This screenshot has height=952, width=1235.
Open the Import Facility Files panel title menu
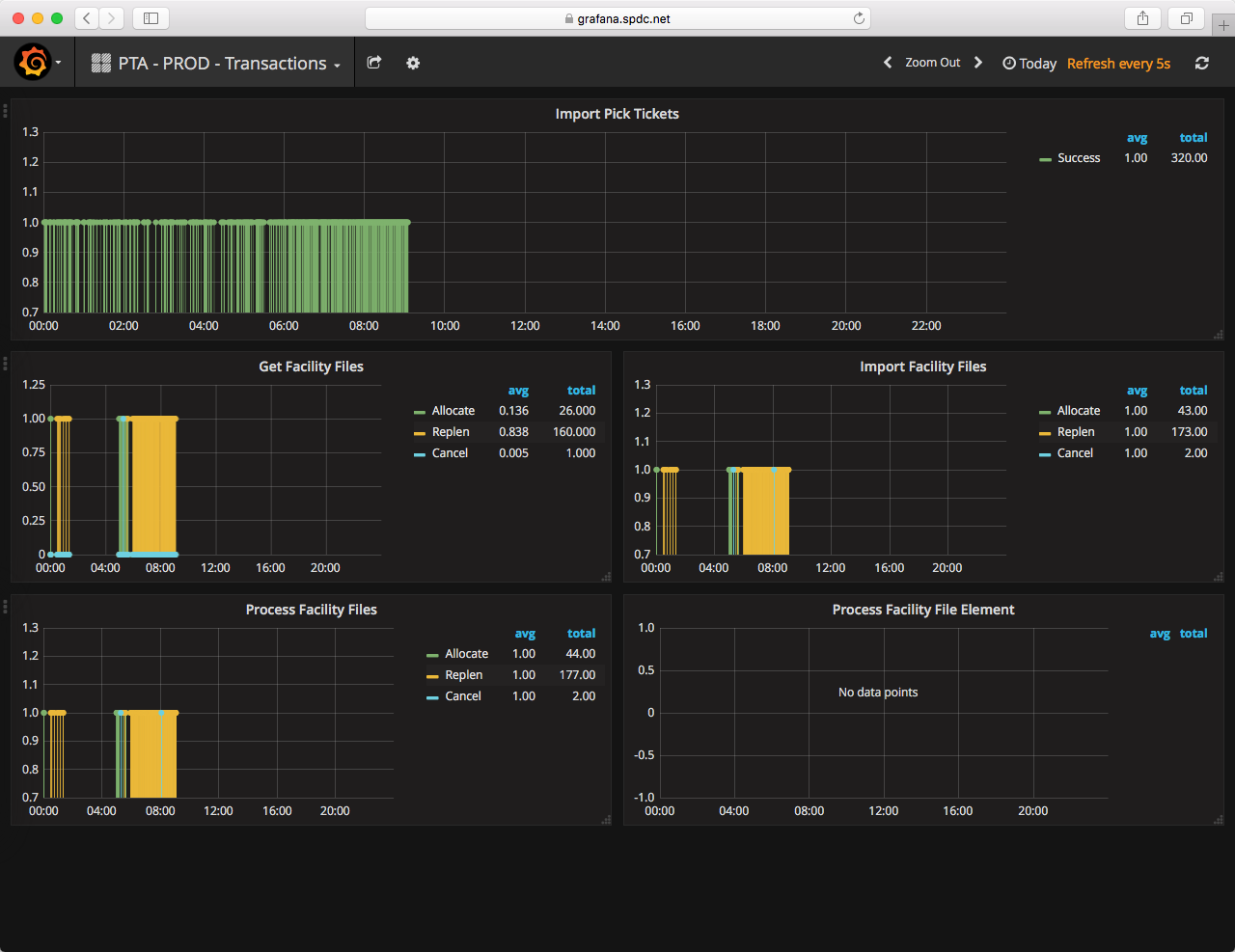(923, 367)
